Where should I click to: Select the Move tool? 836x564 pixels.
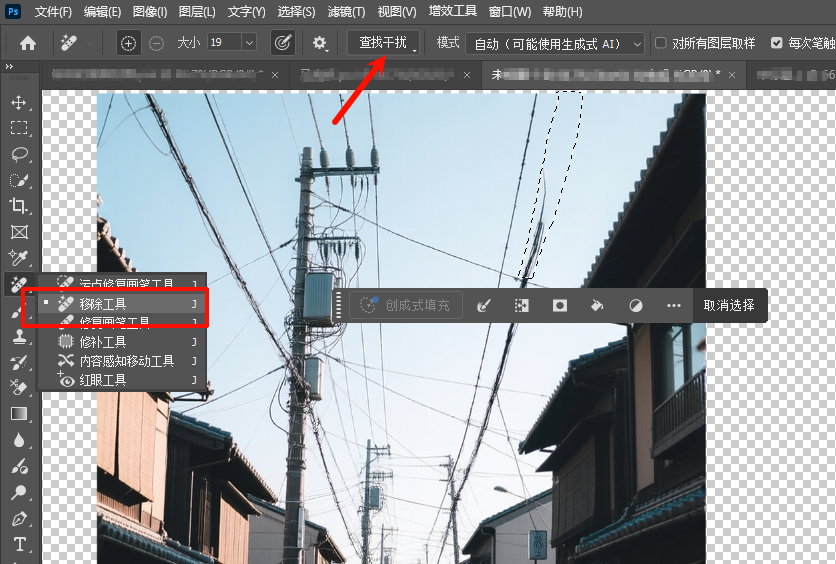[x=19, y=102]
